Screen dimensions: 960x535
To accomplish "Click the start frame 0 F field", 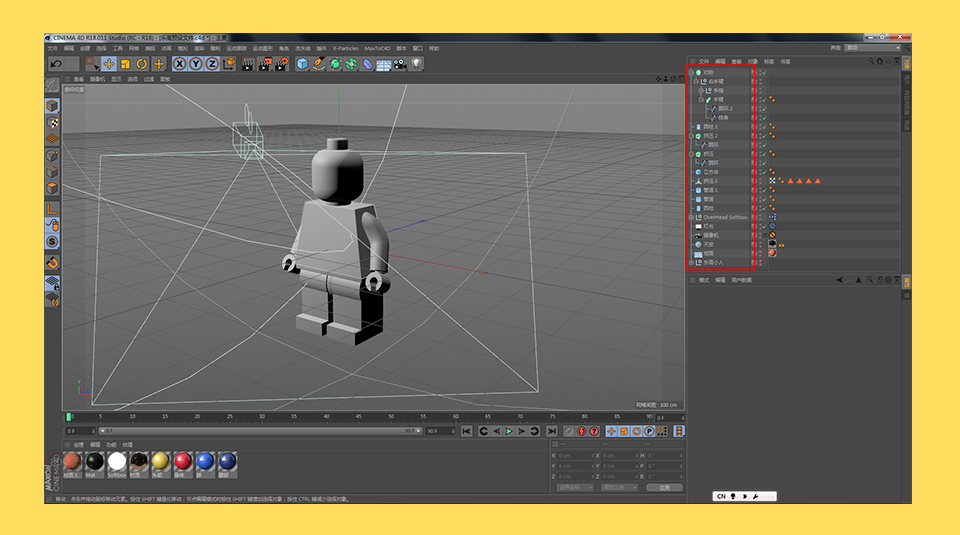I will [79, 432].
